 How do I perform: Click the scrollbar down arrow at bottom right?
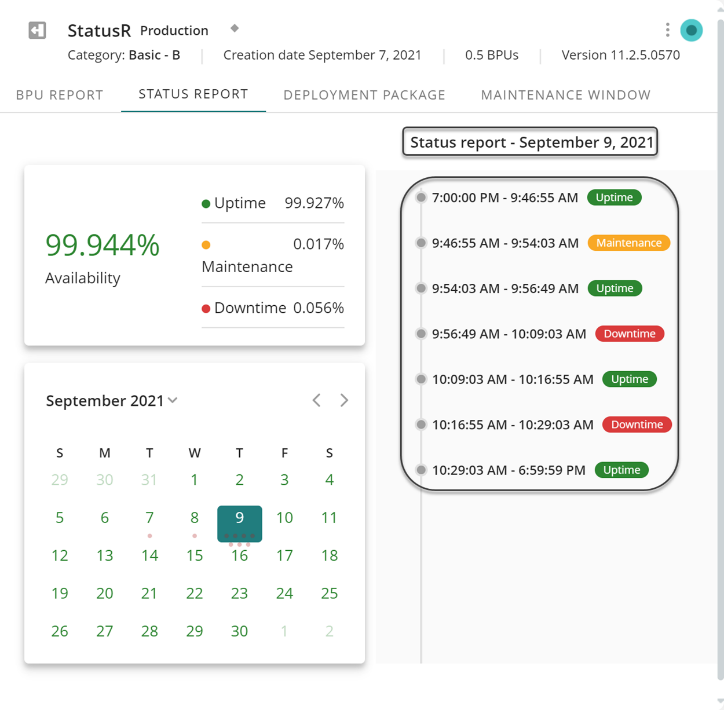718,702
